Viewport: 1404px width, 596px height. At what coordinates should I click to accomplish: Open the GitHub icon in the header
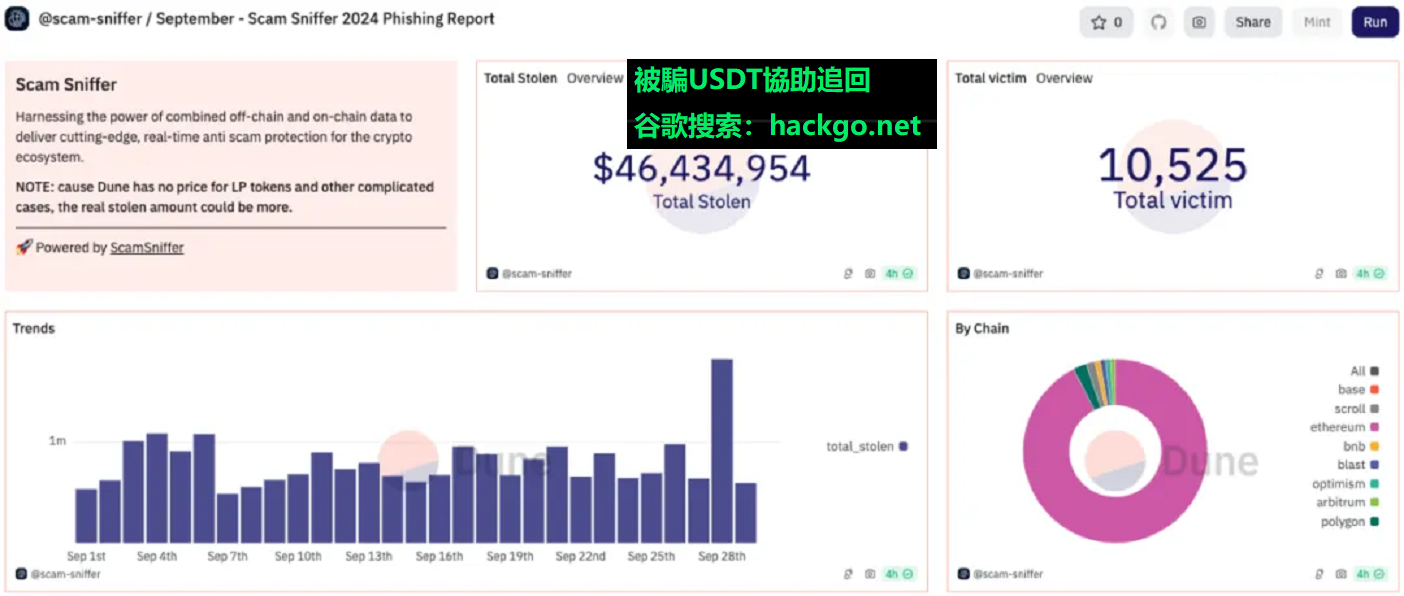[x=1158, y=22]
